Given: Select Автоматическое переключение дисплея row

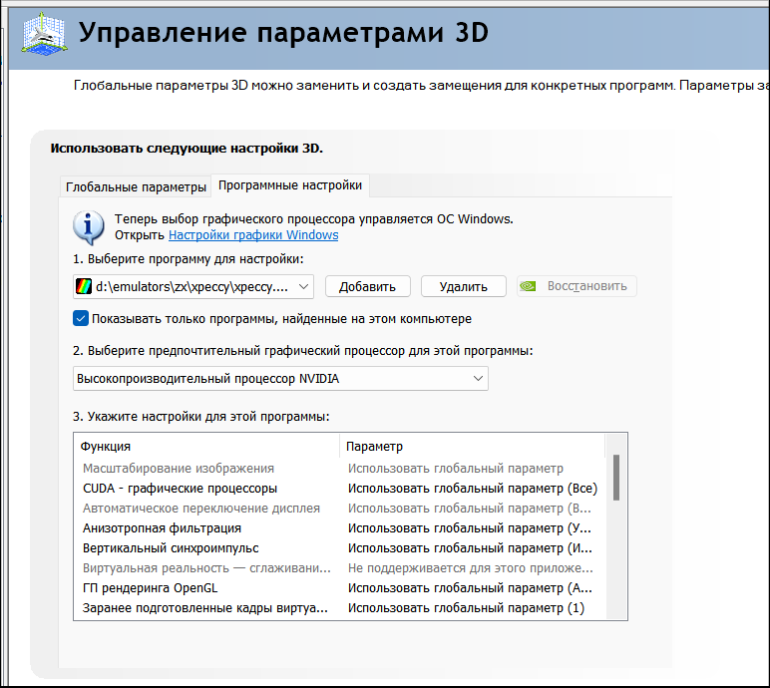Looking at the screenshot, I should point(340,508).
